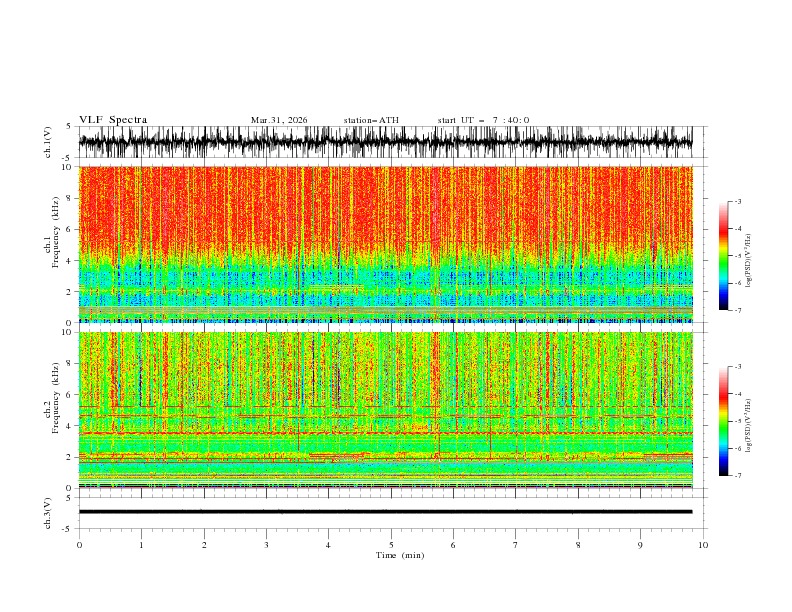Click the "ch.1(V)" waveform axis label

click(x=48, y=142)
